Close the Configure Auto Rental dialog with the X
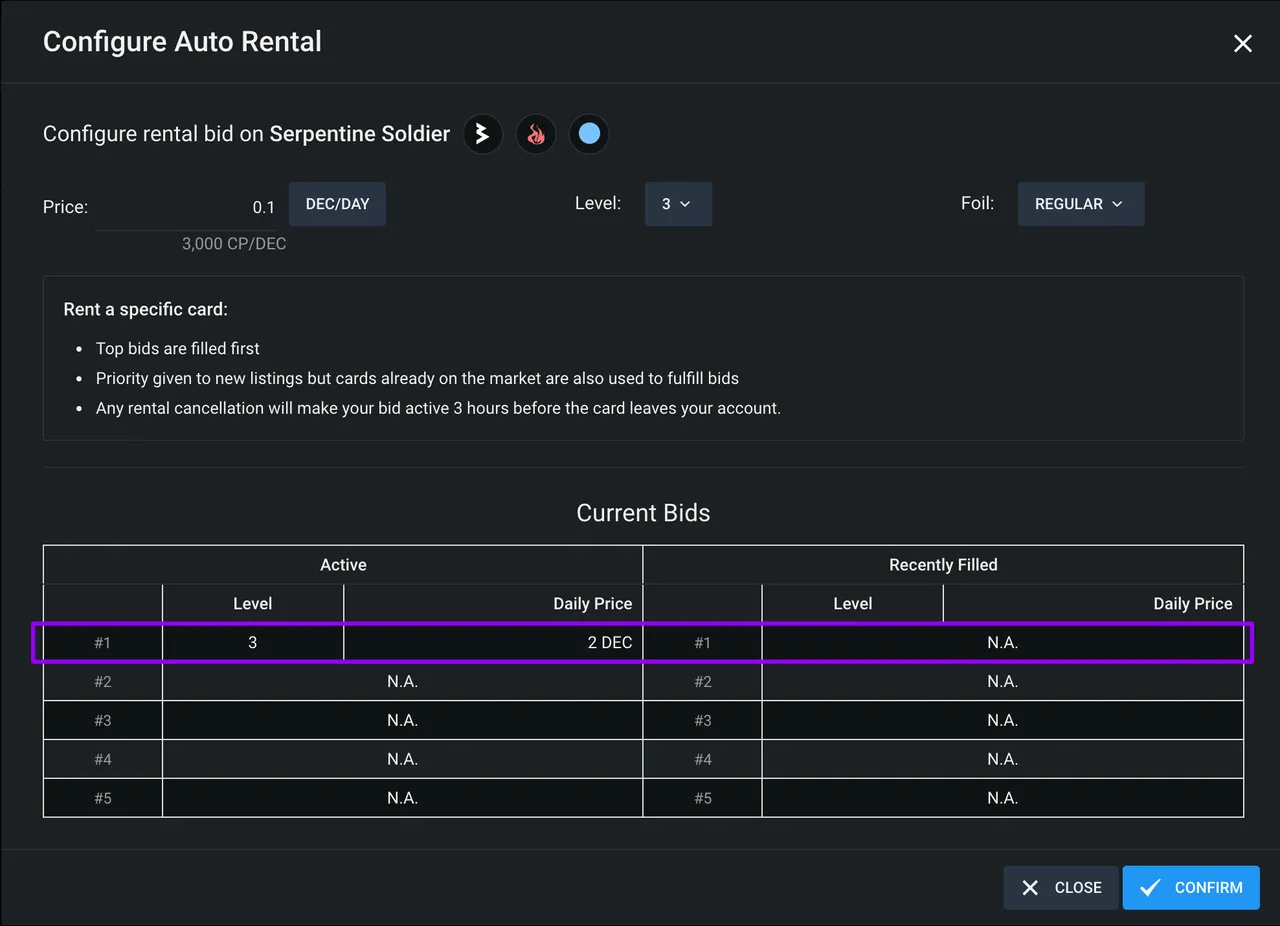 1243,43
